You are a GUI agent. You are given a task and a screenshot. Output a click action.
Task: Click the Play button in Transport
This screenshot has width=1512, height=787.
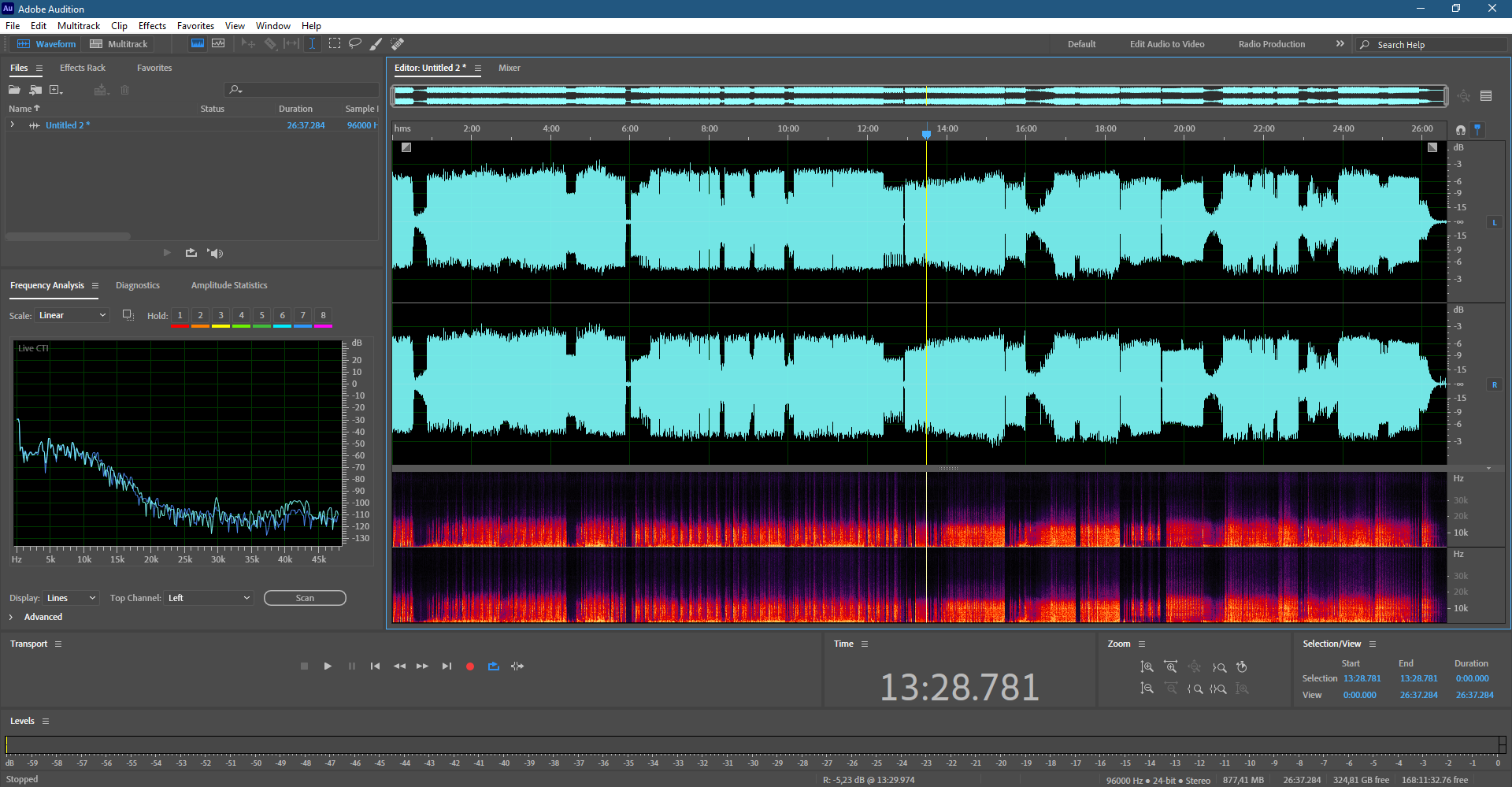coord(328,666)
